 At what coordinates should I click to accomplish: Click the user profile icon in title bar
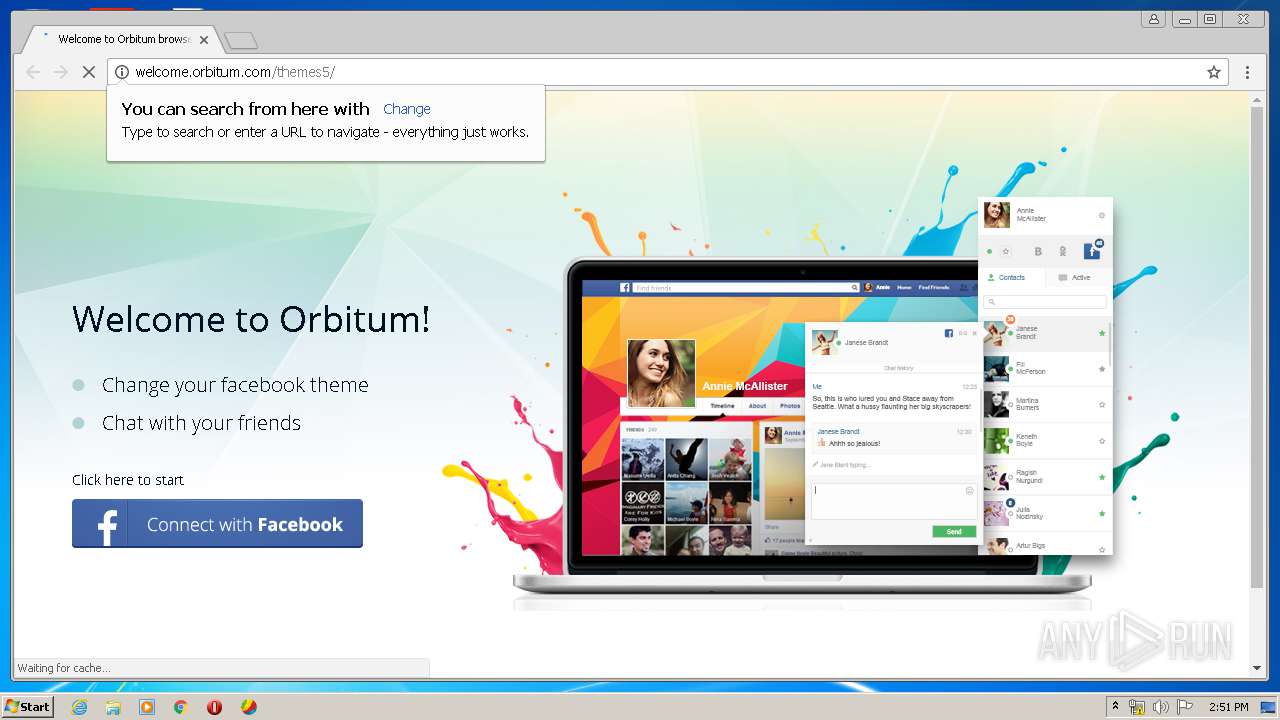(x=1154, y=19)
